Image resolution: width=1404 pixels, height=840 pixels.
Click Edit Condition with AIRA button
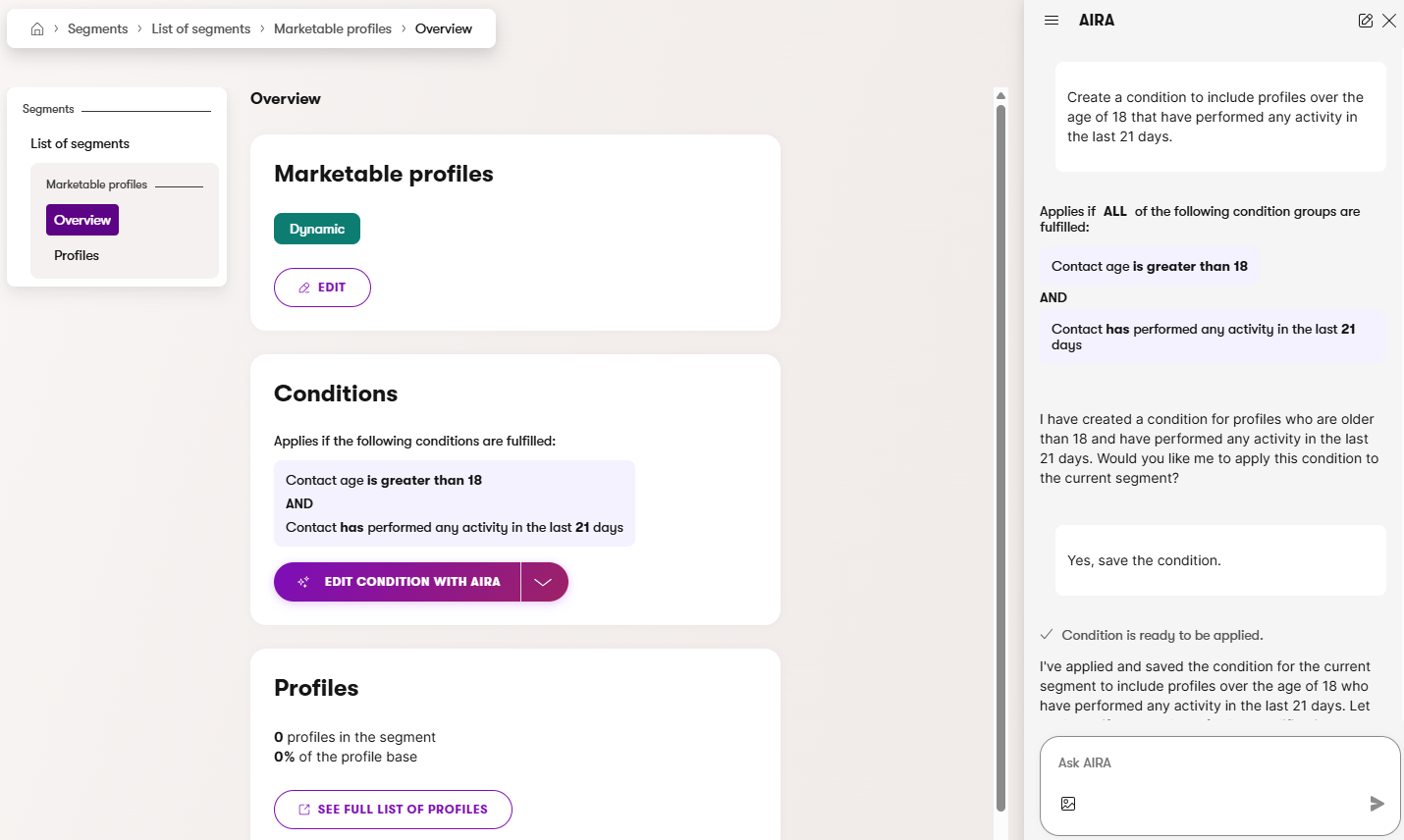(x=398, y=582)
